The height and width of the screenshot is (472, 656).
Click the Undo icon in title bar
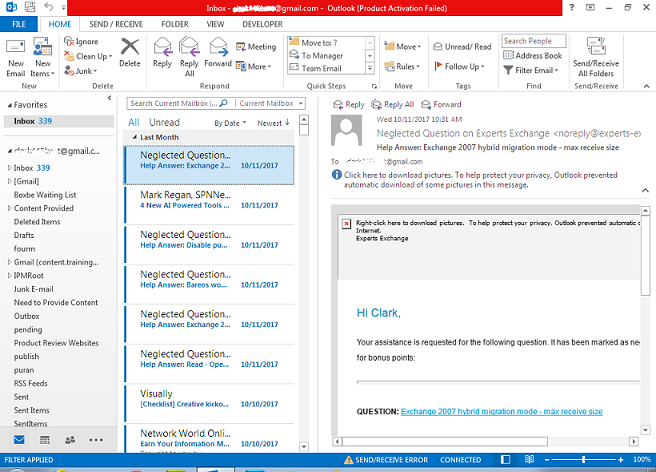point(49,7)
